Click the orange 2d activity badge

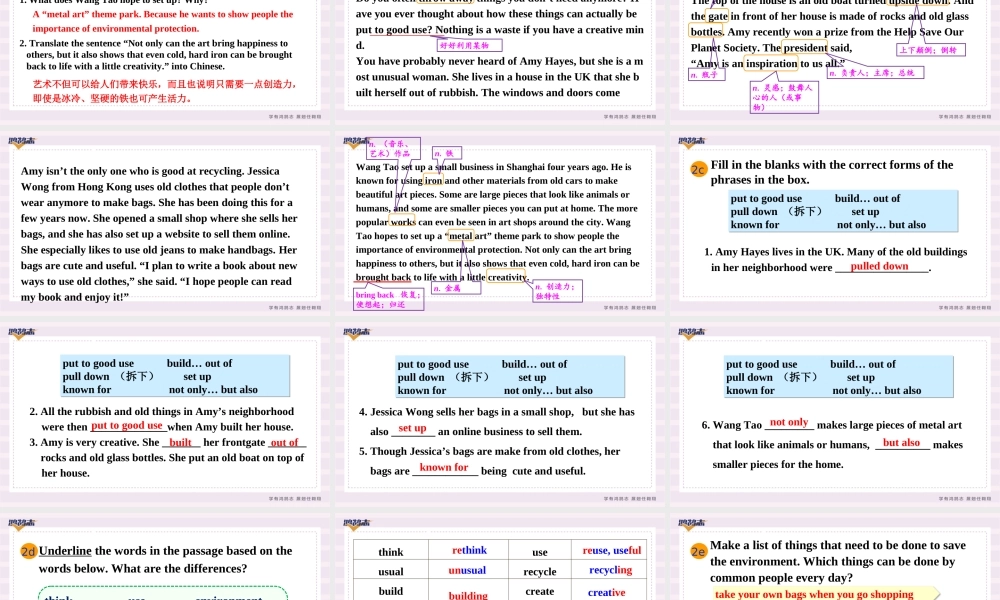(29, 551)
